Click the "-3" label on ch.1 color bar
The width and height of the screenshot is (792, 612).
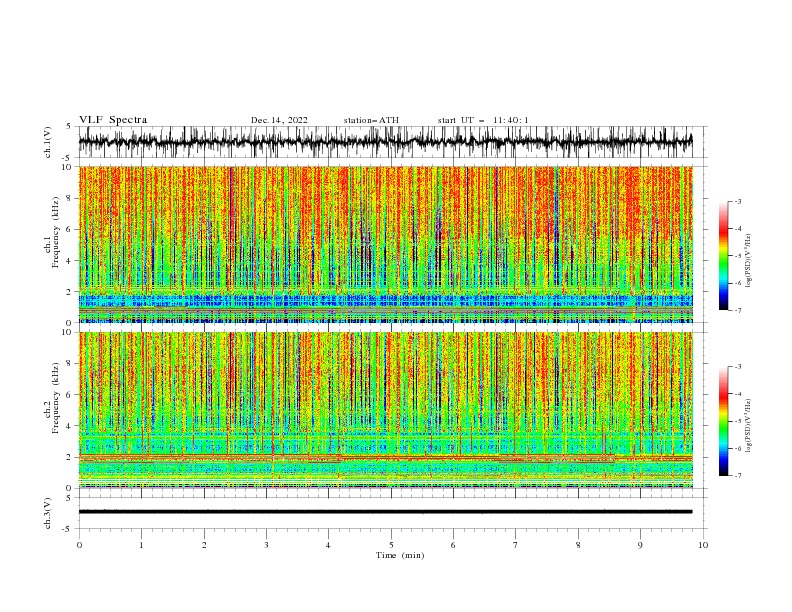[738, 201]
